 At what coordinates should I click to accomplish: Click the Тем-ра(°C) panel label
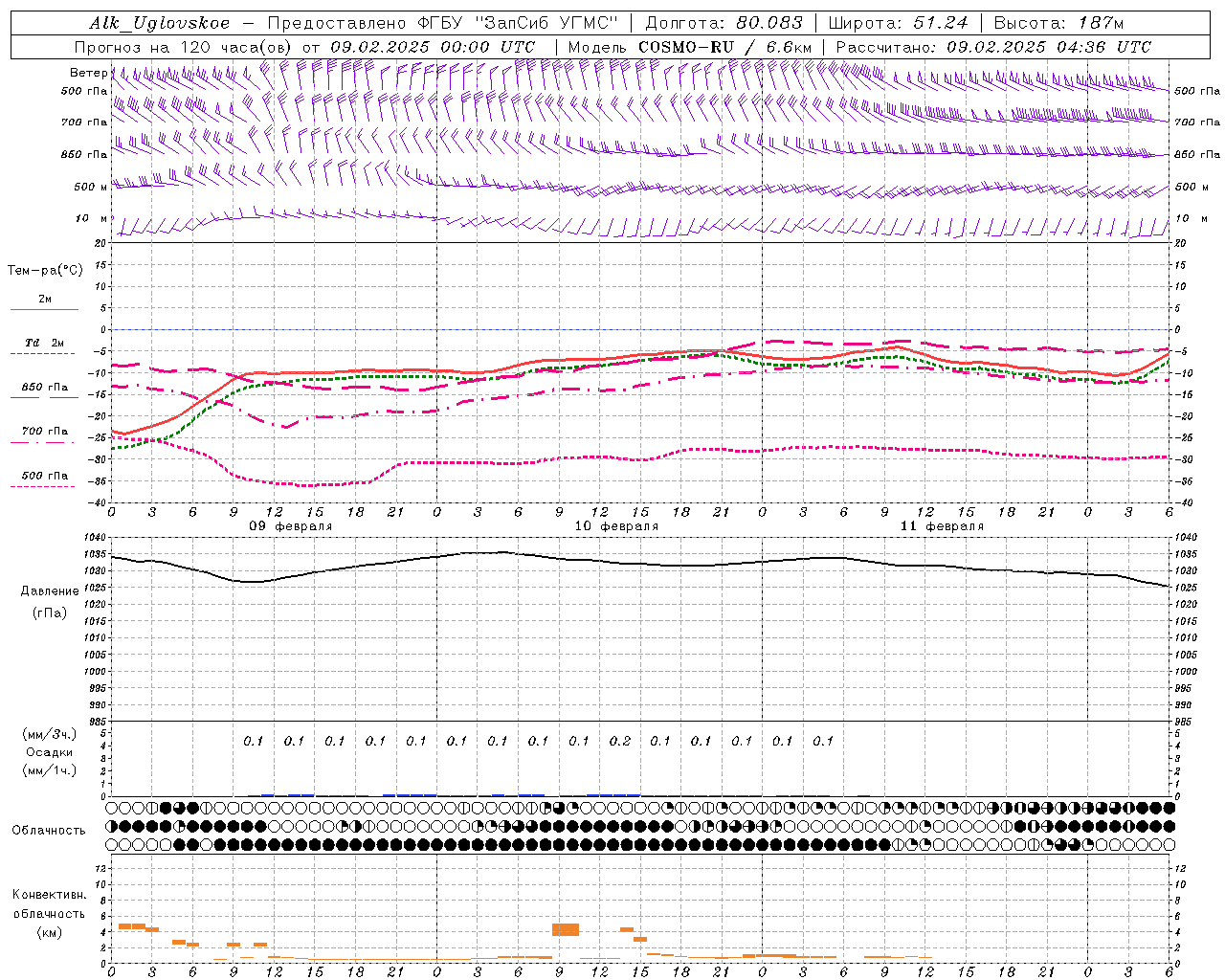click(x=45, y=271)
